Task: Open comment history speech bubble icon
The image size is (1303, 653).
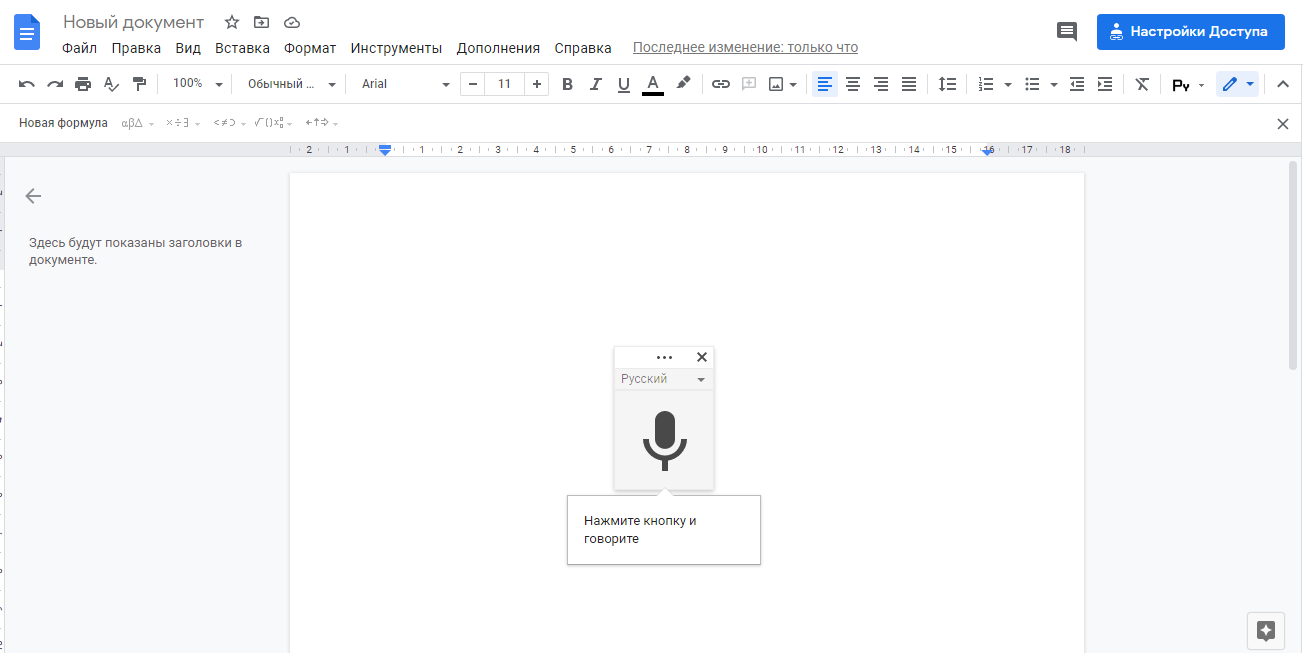Action: (x=1067, y=31)
